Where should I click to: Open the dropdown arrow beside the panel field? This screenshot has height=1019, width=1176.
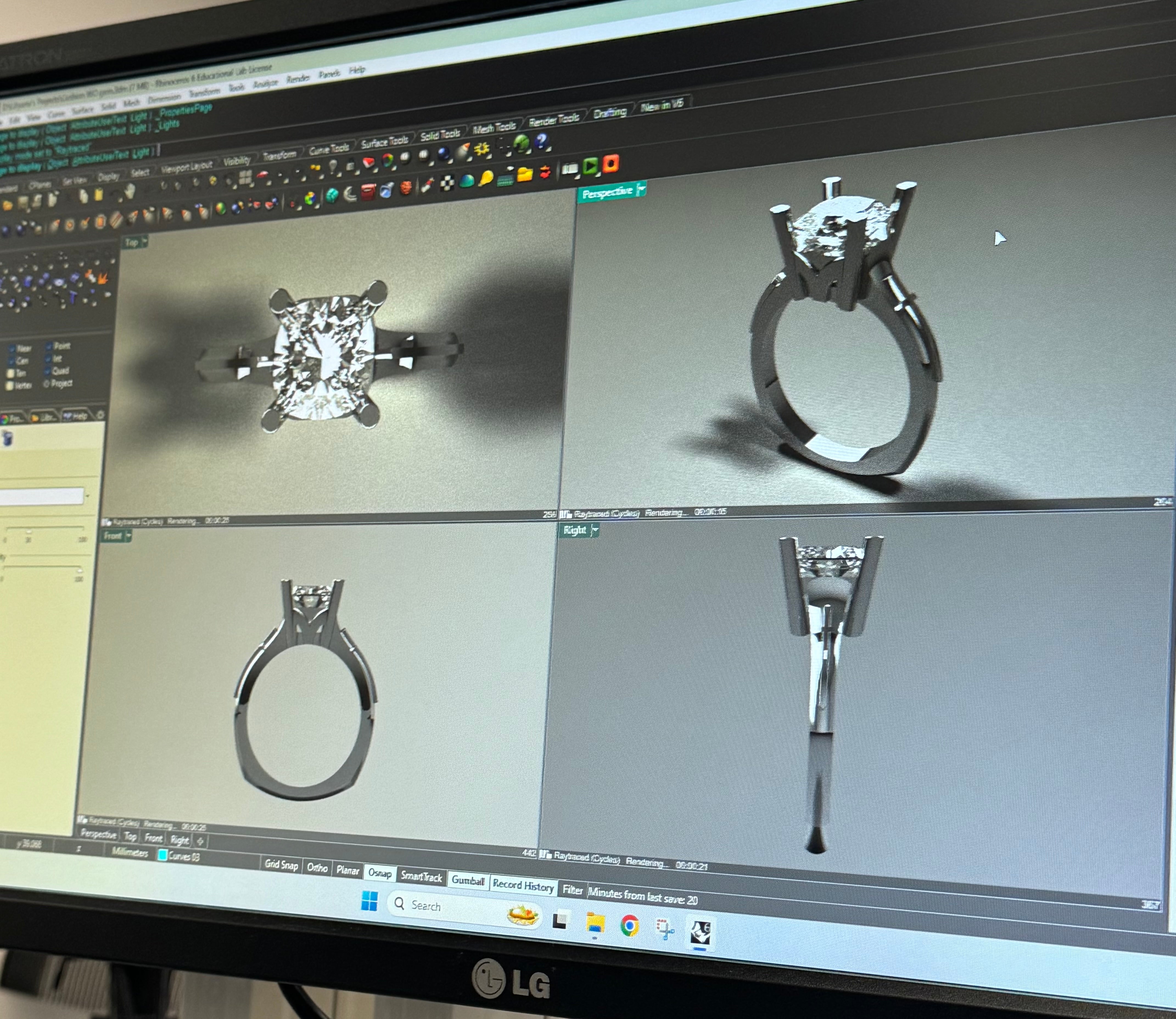[x=87, y=496]
